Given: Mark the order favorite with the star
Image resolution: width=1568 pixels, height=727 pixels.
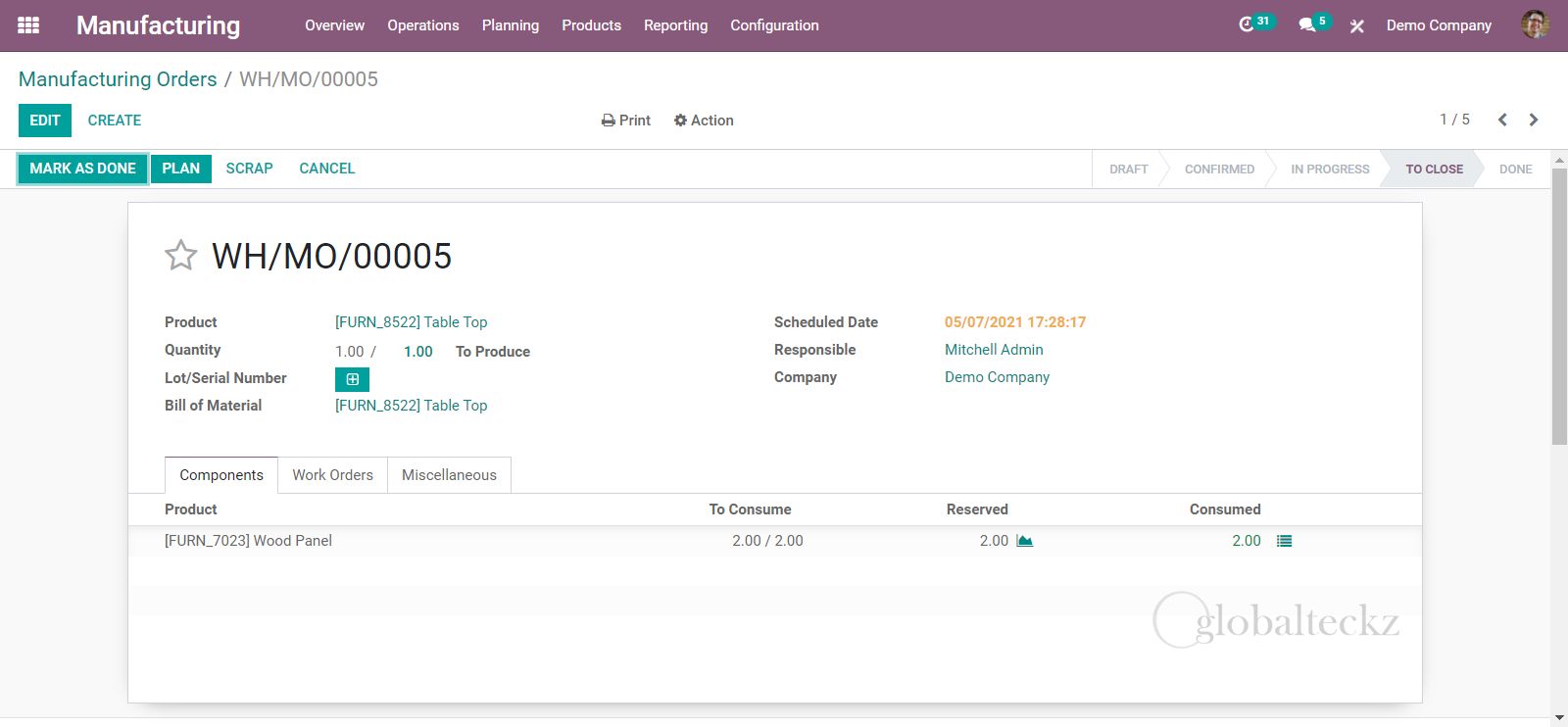Looking at the screenshot, I should (x=180, y=256).
